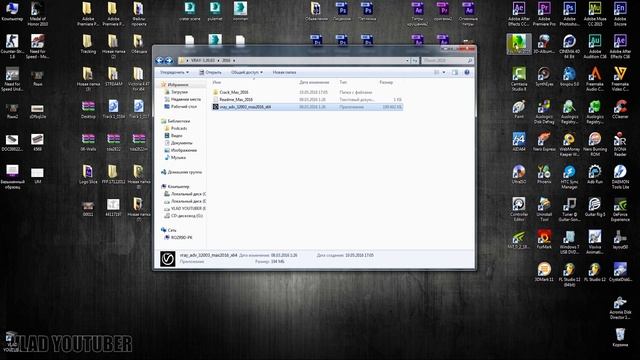Toggle the preview pane icon
This screenshot has height=360, width=640.
pyautogui.click(x=455, y=72)
